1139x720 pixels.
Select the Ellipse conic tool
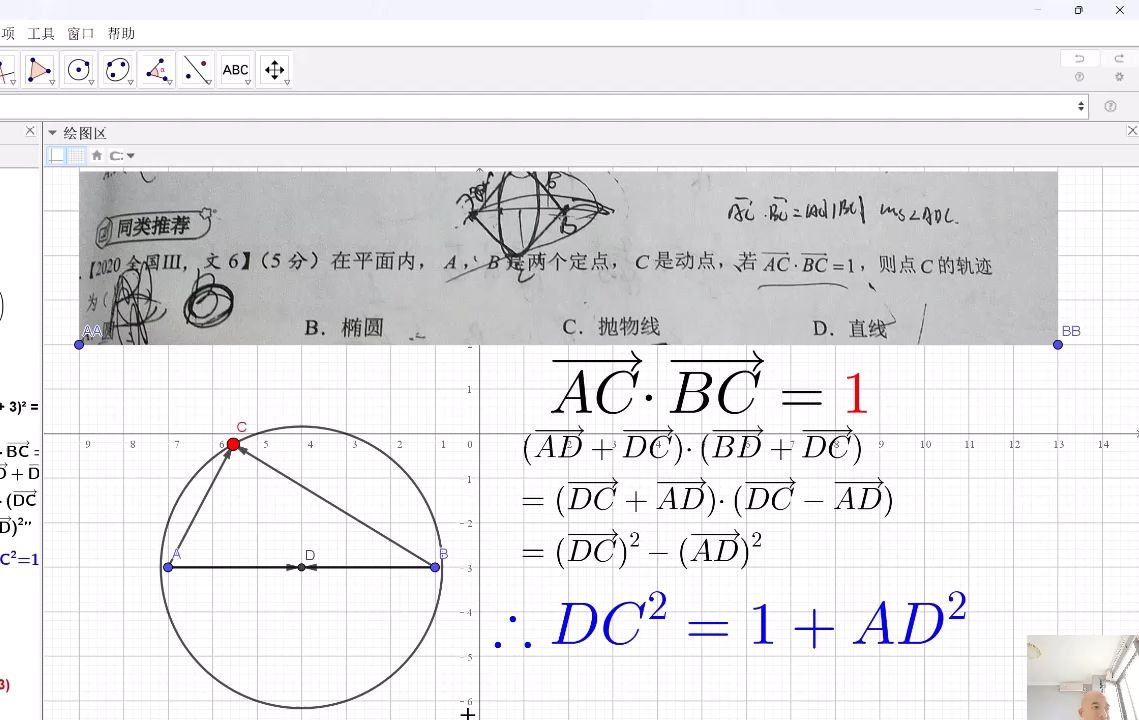point(118,70)
